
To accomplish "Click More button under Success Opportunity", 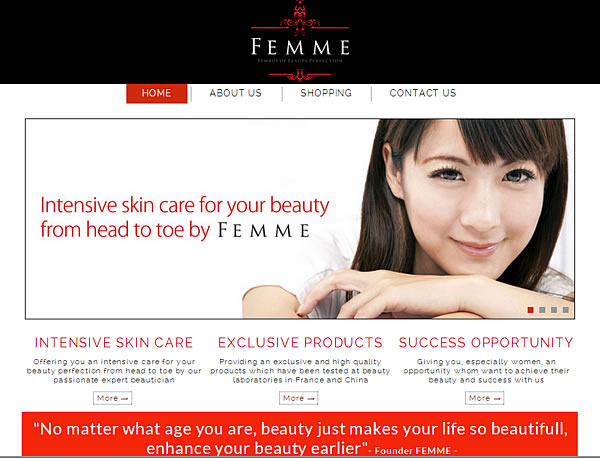I will pyautogui.click(x=484, y=398).
